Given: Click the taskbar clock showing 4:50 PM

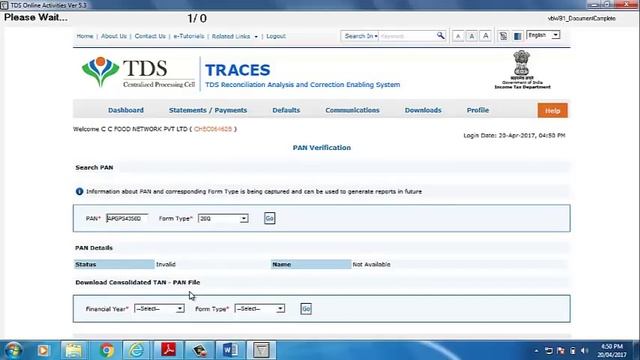Looking at the screenshot, I should 612,351.
